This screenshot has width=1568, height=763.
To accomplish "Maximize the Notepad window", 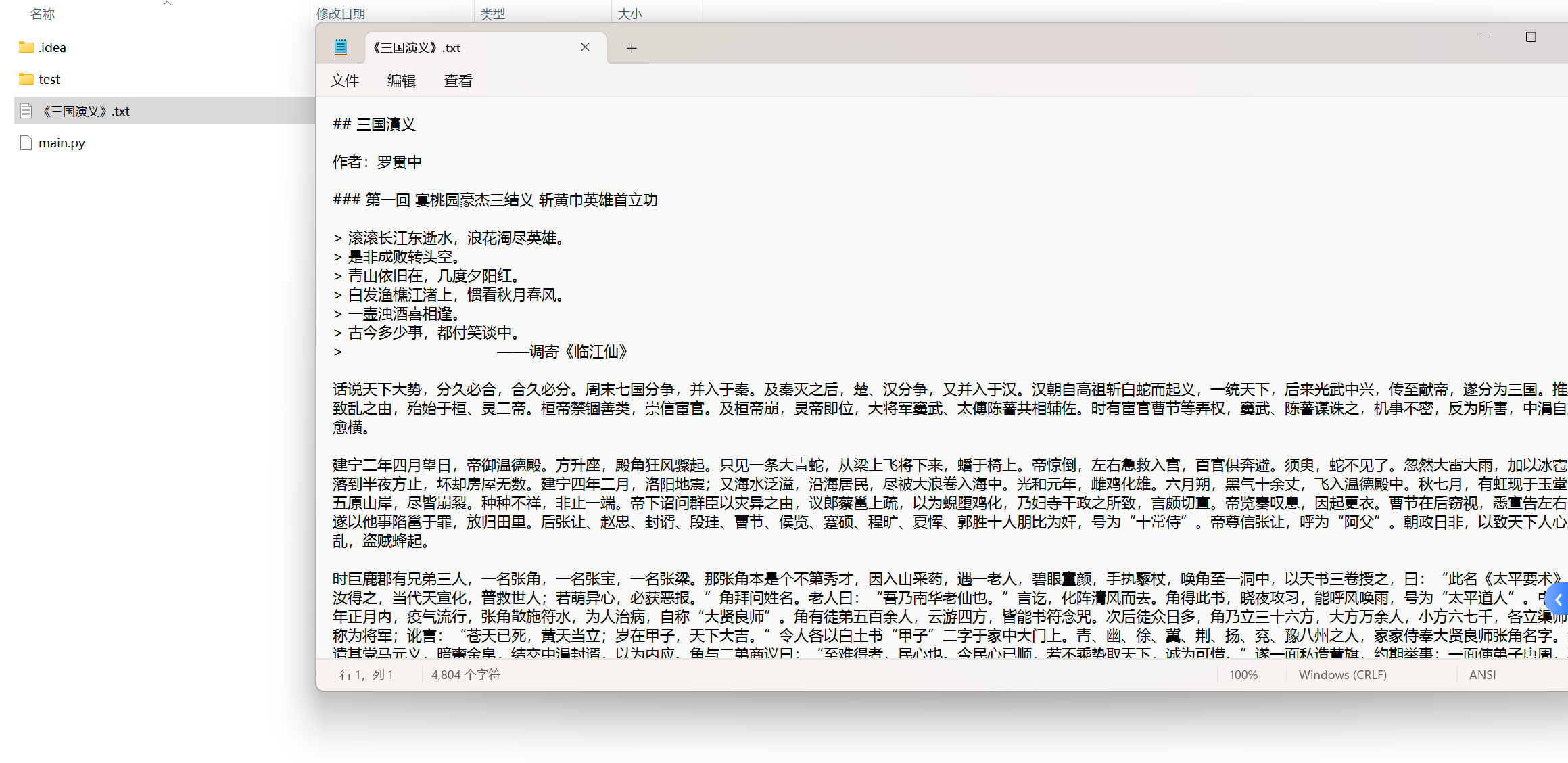I will pos(1531,37).
